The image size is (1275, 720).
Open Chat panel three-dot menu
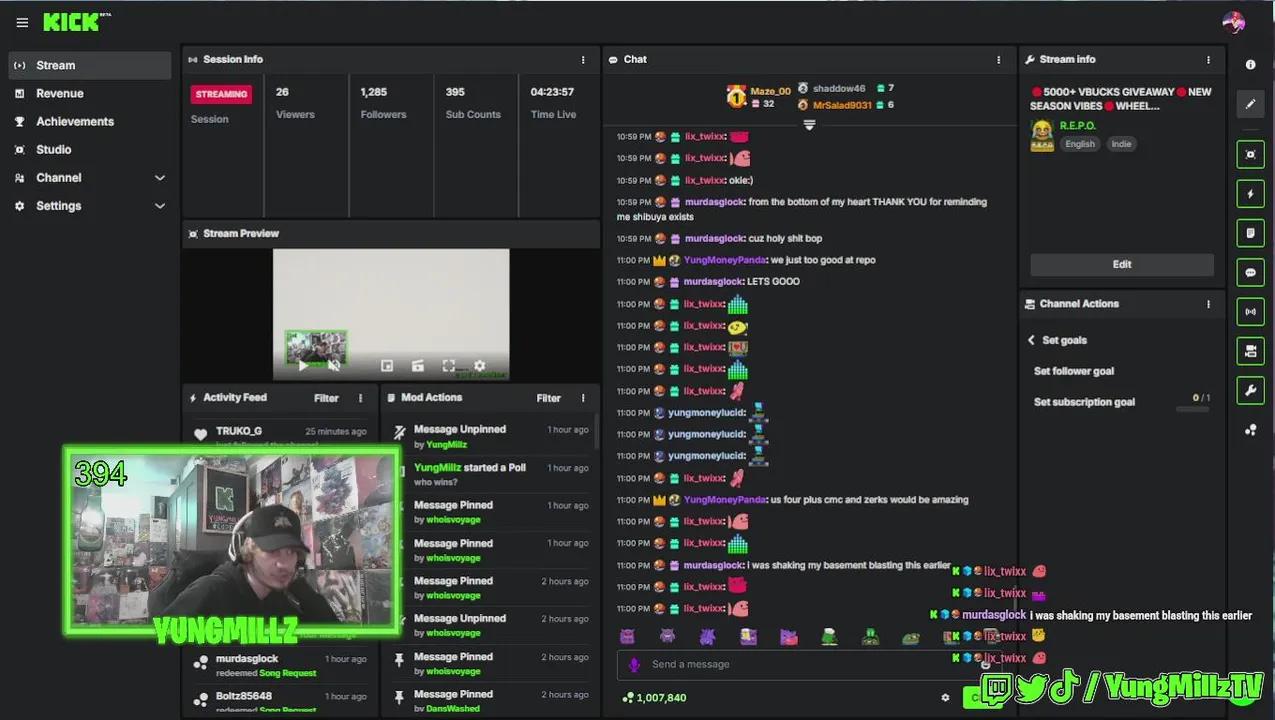[998, 60]
